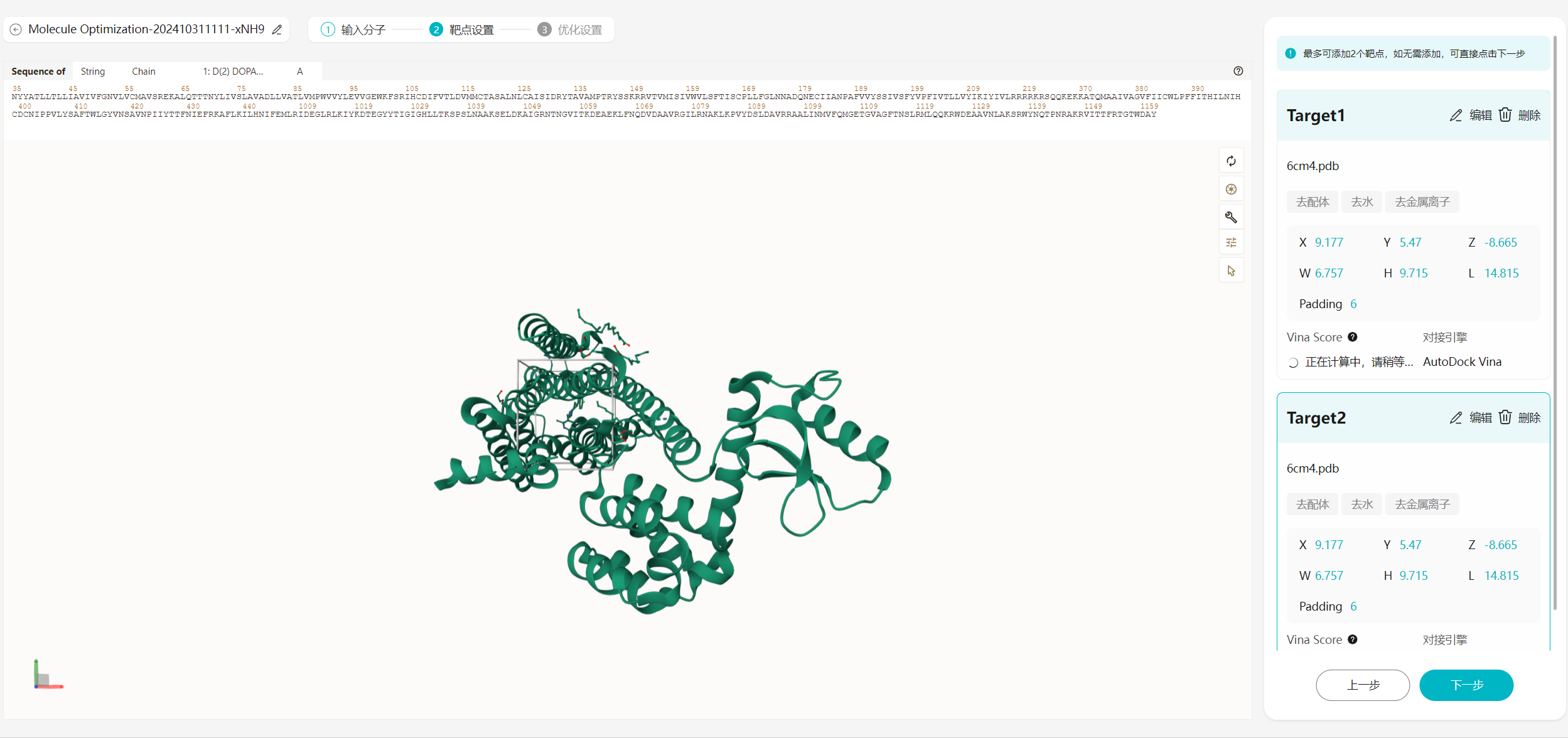Toggle 去金属离子 option for Target1
Image resolution: width=1568 pixels, height=738 pixels.
pos(1422,202)
